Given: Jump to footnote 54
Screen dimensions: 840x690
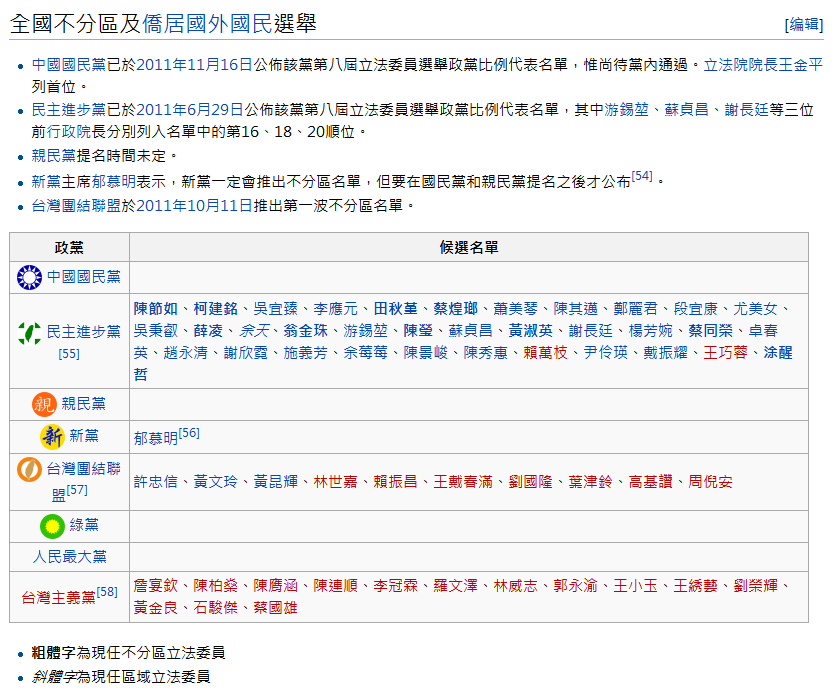Looking at the screenshot, I should pyautogui.click(x=642, y=176).
